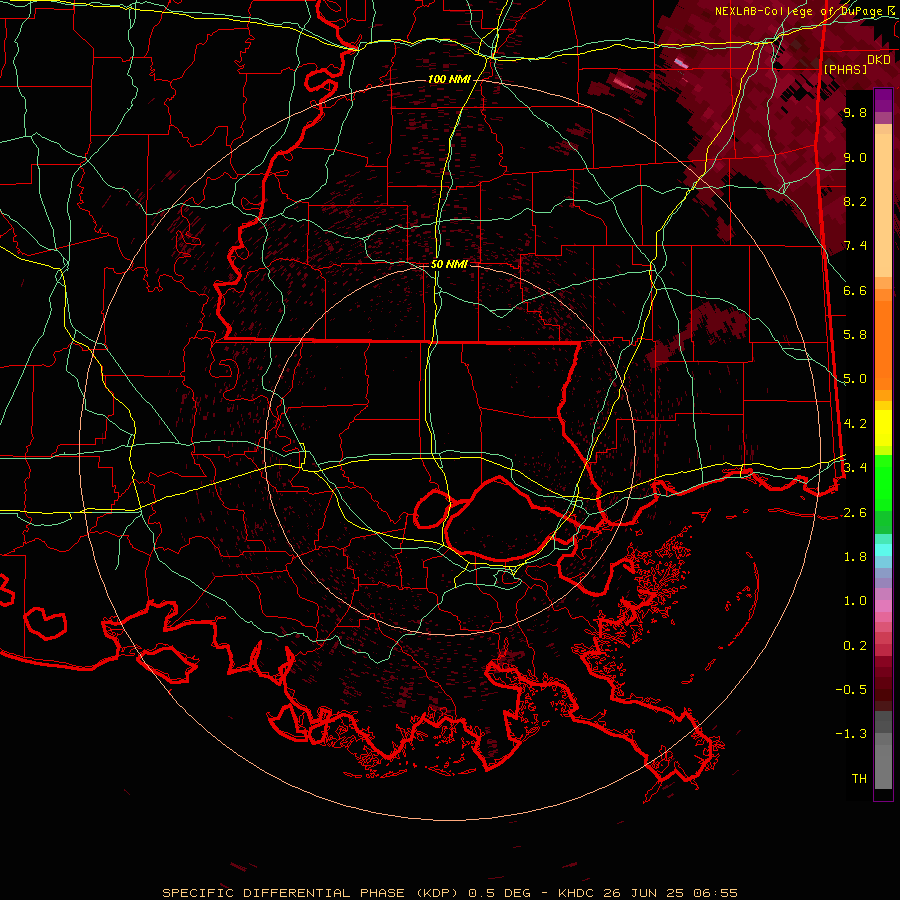Viewport: 900px width, 900px height.
Task: Click the cyan band of the color bar
Action: 883,550
